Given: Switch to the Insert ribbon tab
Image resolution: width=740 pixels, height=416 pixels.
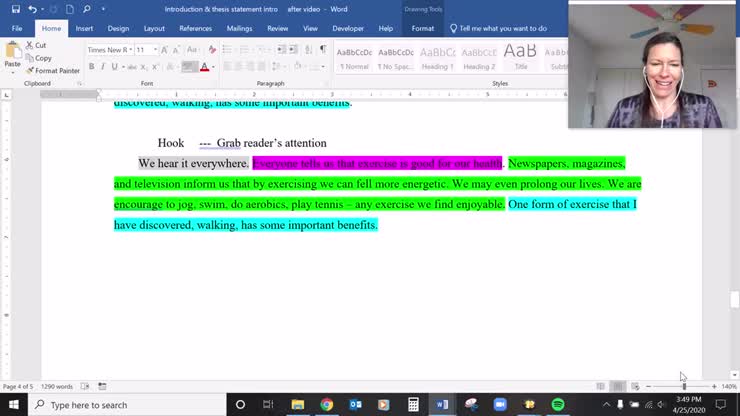Looking at the screenshot, I should click(x=84, y=28).
